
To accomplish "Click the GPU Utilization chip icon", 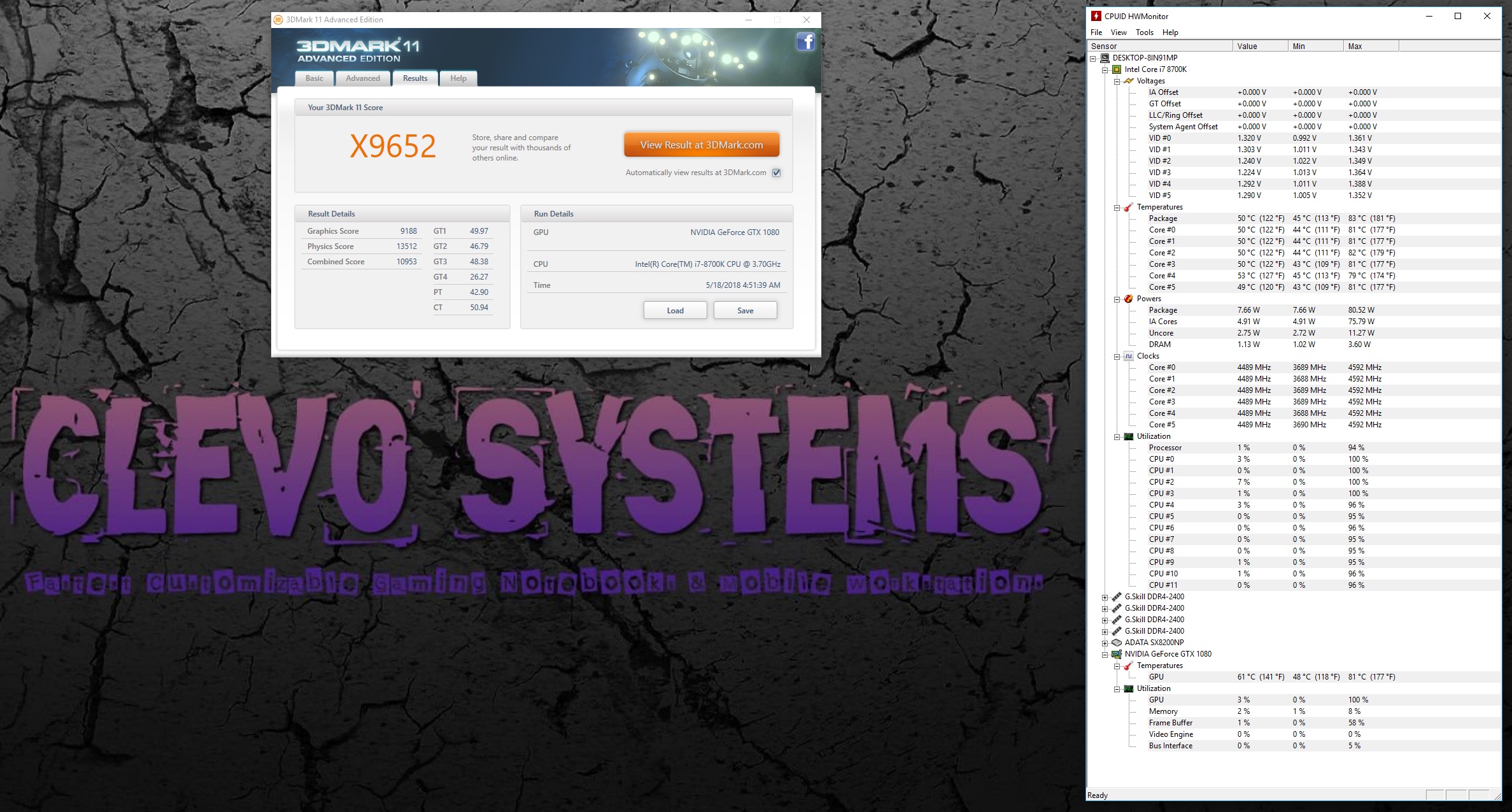I will 1129,688.
